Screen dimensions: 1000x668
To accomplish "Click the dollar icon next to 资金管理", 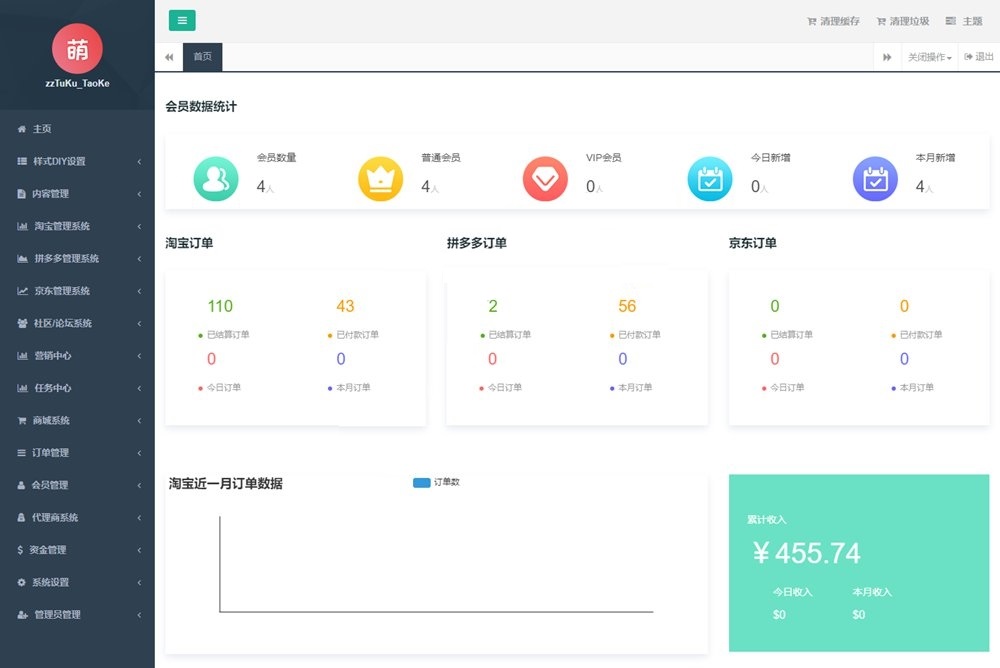I will pos(21,549).
